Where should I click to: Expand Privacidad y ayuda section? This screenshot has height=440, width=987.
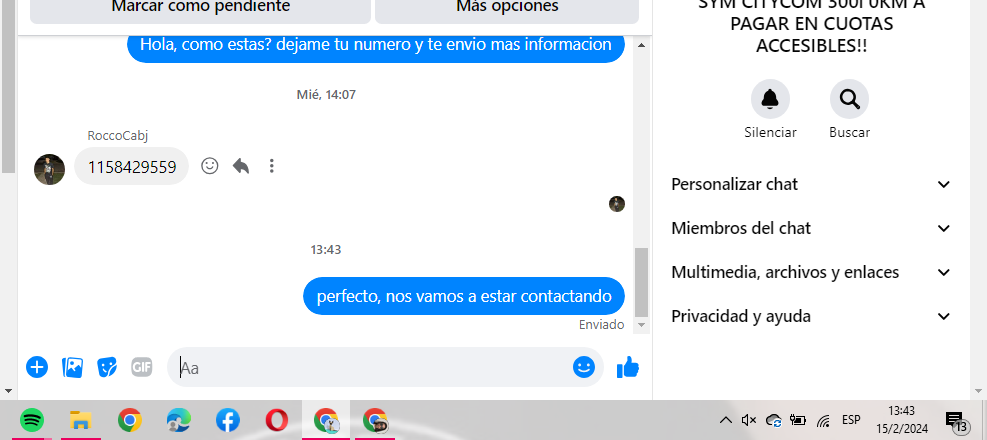(811, 316)
